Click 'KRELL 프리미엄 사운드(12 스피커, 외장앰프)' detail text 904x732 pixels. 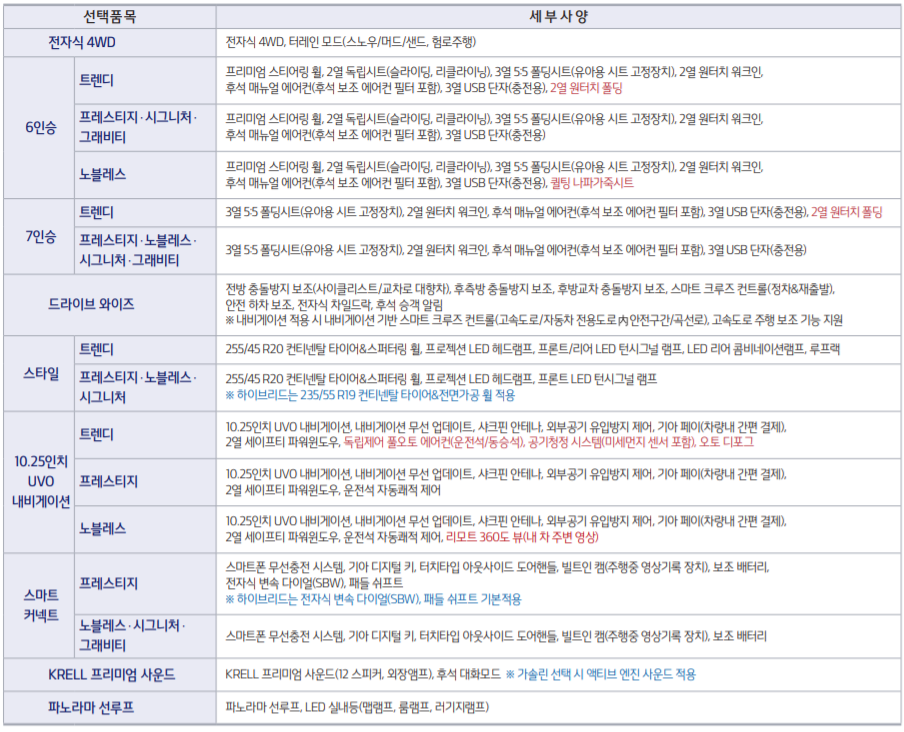[329, 674]
